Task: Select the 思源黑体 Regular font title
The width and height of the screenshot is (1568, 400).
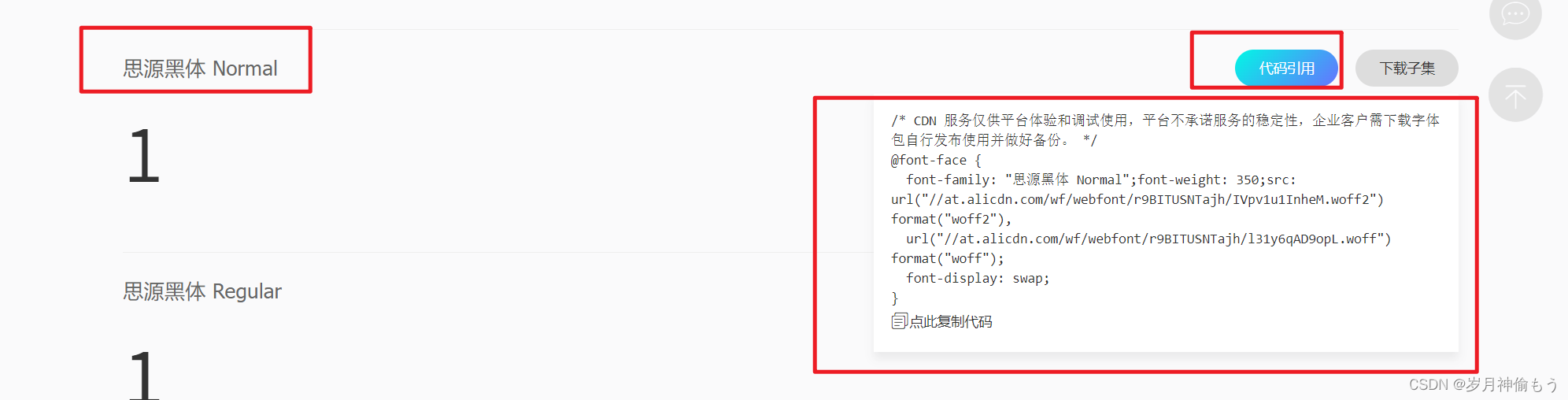Action: coord(202,291)
